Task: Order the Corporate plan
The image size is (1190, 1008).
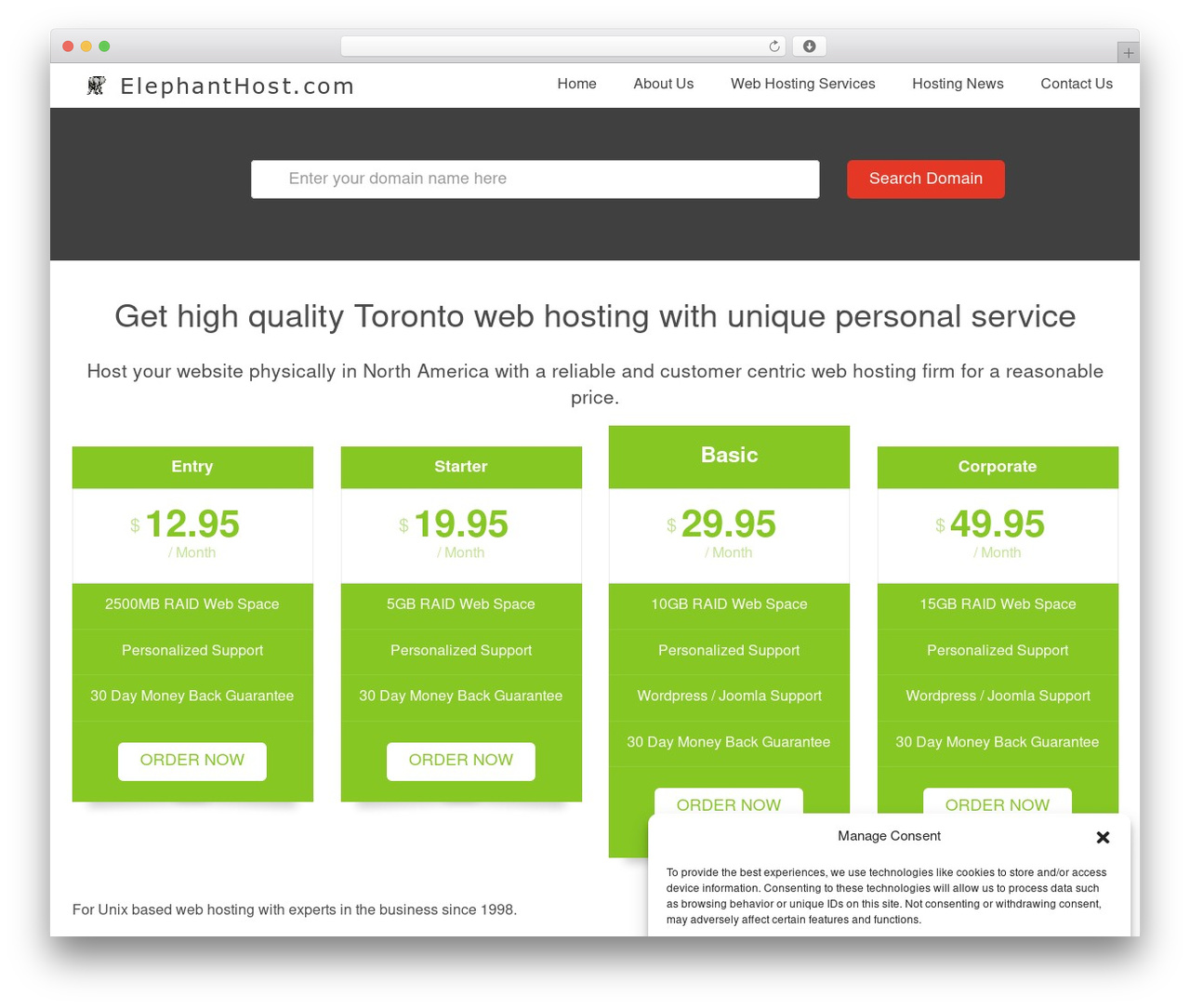Action: [x=998, y=802]
